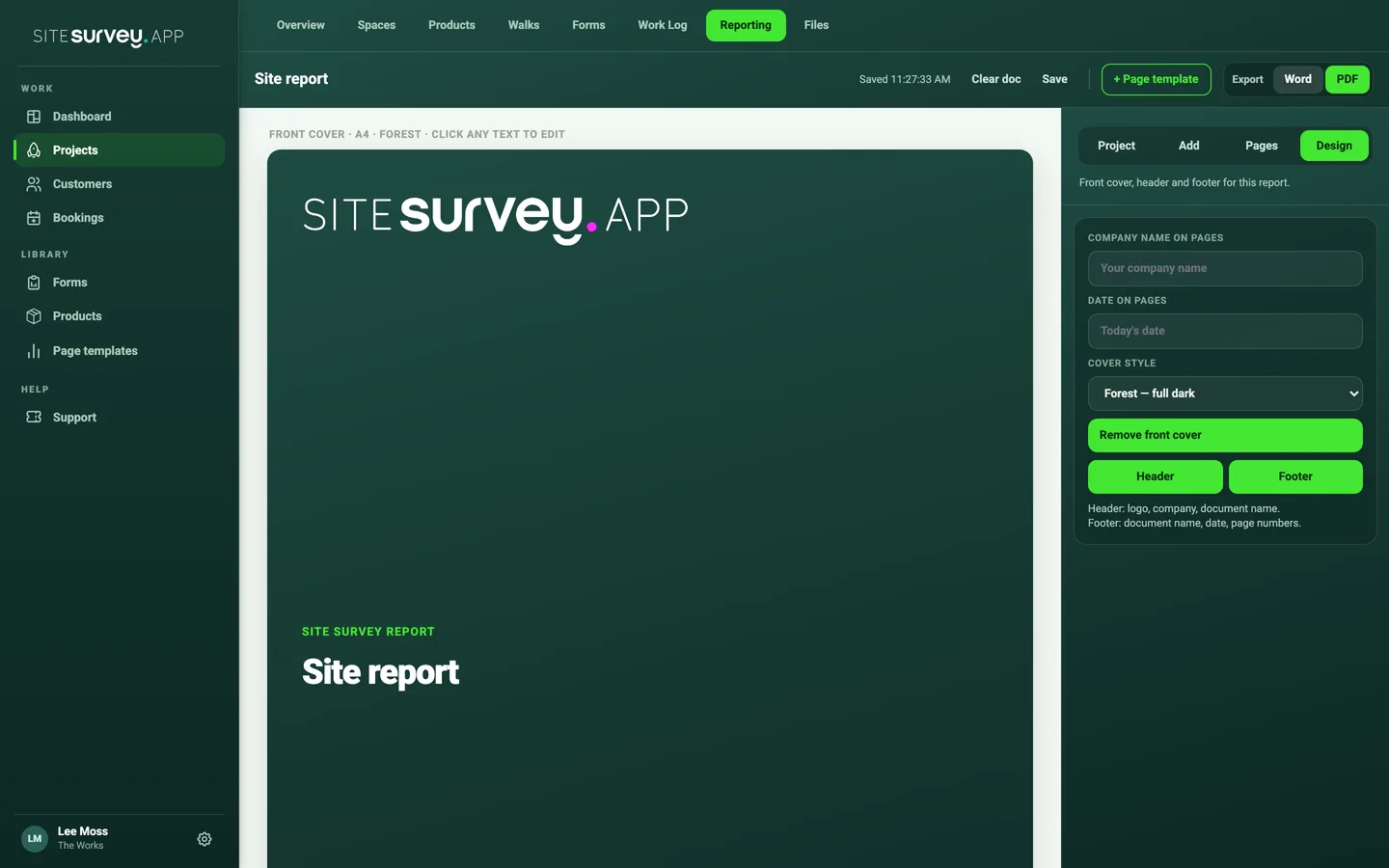Viewport: 1389px width, 868px height.
Task: Open Page templates in the sidebar
Action: pyautogui.click(x=120, y=351)
